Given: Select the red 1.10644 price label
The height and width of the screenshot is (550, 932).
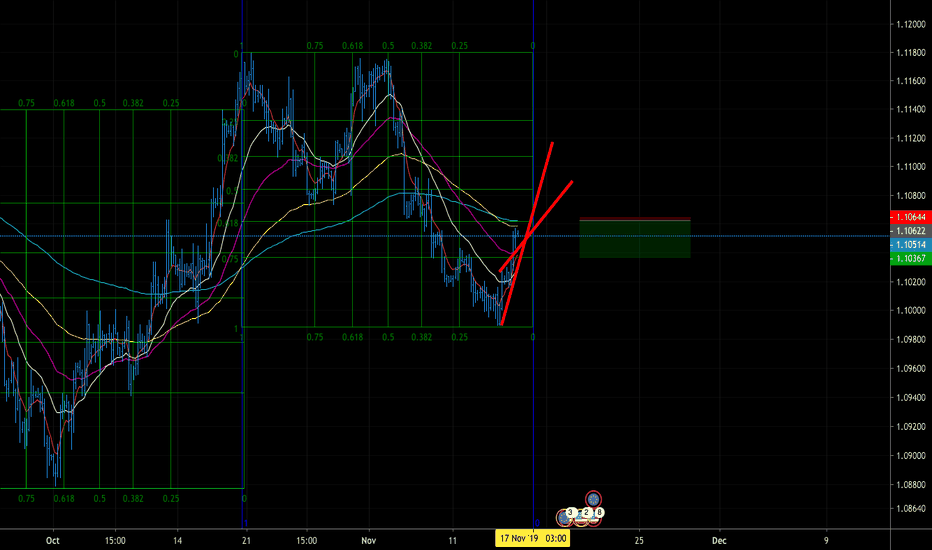Looking at the screenshot, I should (x=909, y=216).
